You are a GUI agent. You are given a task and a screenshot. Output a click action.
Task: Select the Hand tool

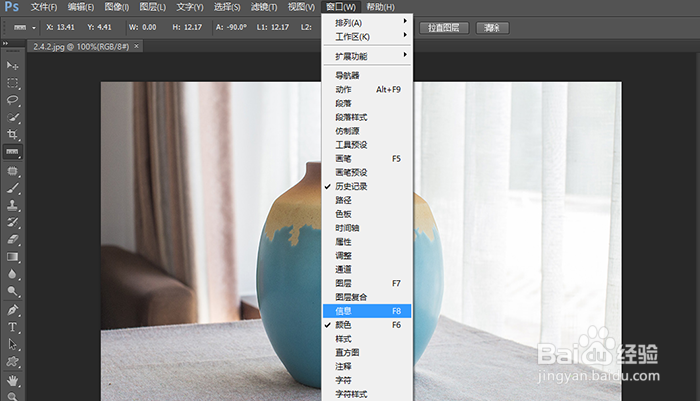(12, 380)
